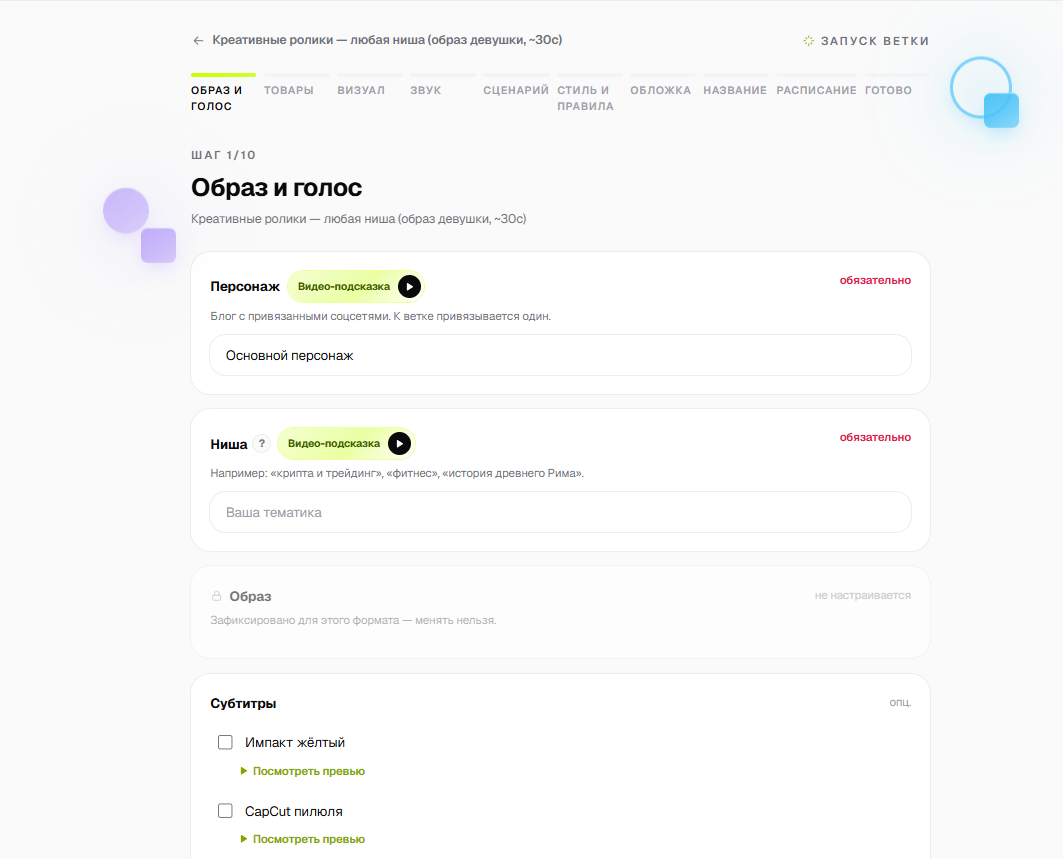
Task: Go to the Сценарий step tab
Action: click(516, 90)
